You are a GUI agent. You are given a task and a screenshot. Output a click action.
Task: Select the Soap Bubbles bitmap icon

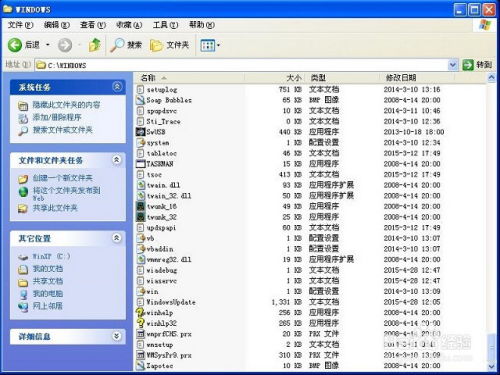141,100
